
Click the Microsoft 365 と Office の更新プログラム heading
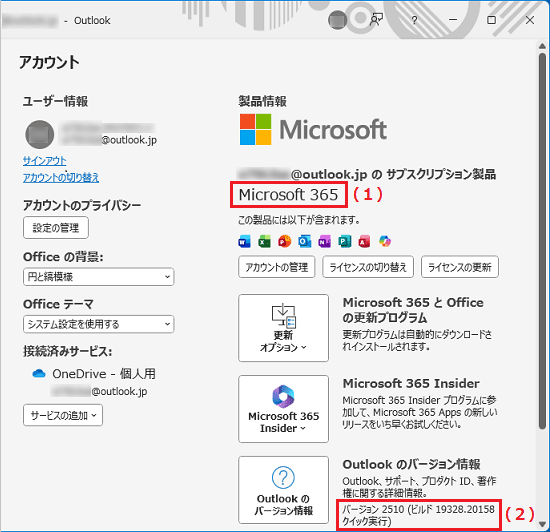pos(413,310)
